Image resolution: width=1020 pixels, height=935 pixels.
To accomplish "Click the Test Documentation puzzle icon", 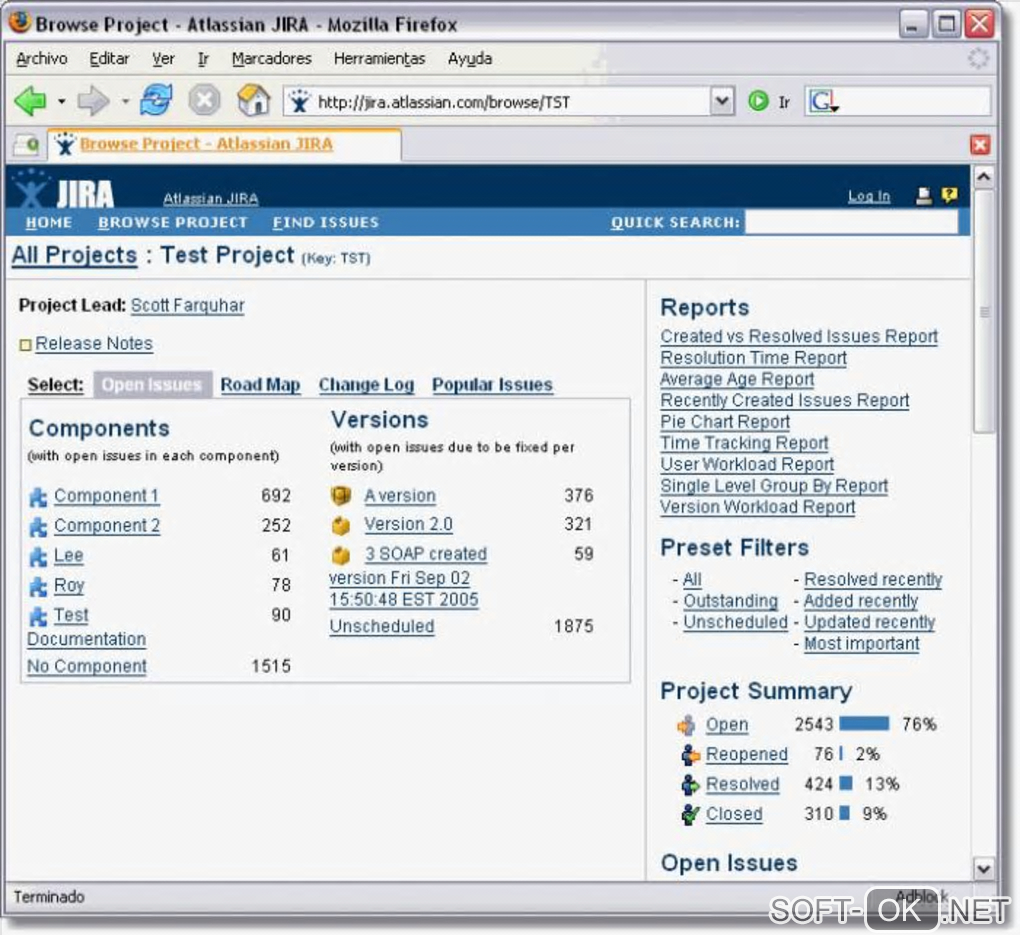I will [38, 617].
